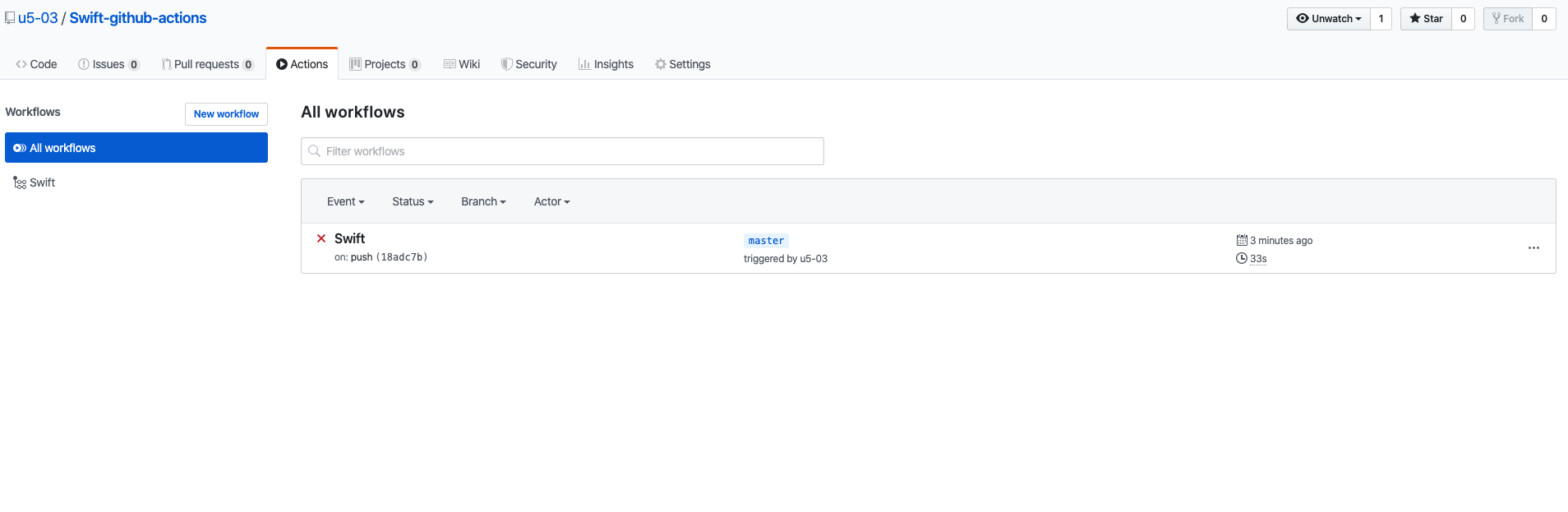
Task: Expand the Event filter dropdown
Action: [345, 201]
